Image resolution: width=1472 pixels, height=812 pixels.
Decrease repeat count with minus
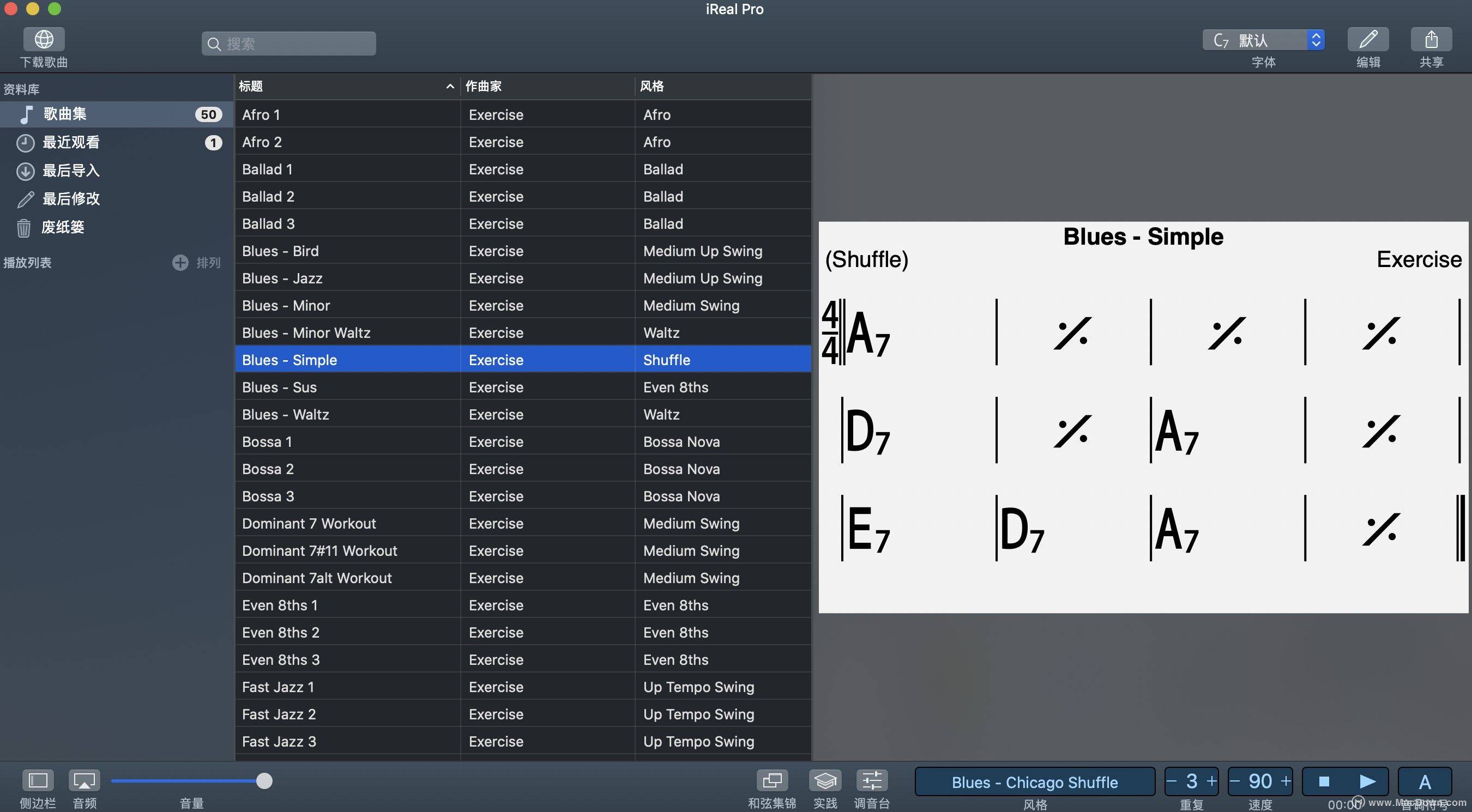point(1172,780)
